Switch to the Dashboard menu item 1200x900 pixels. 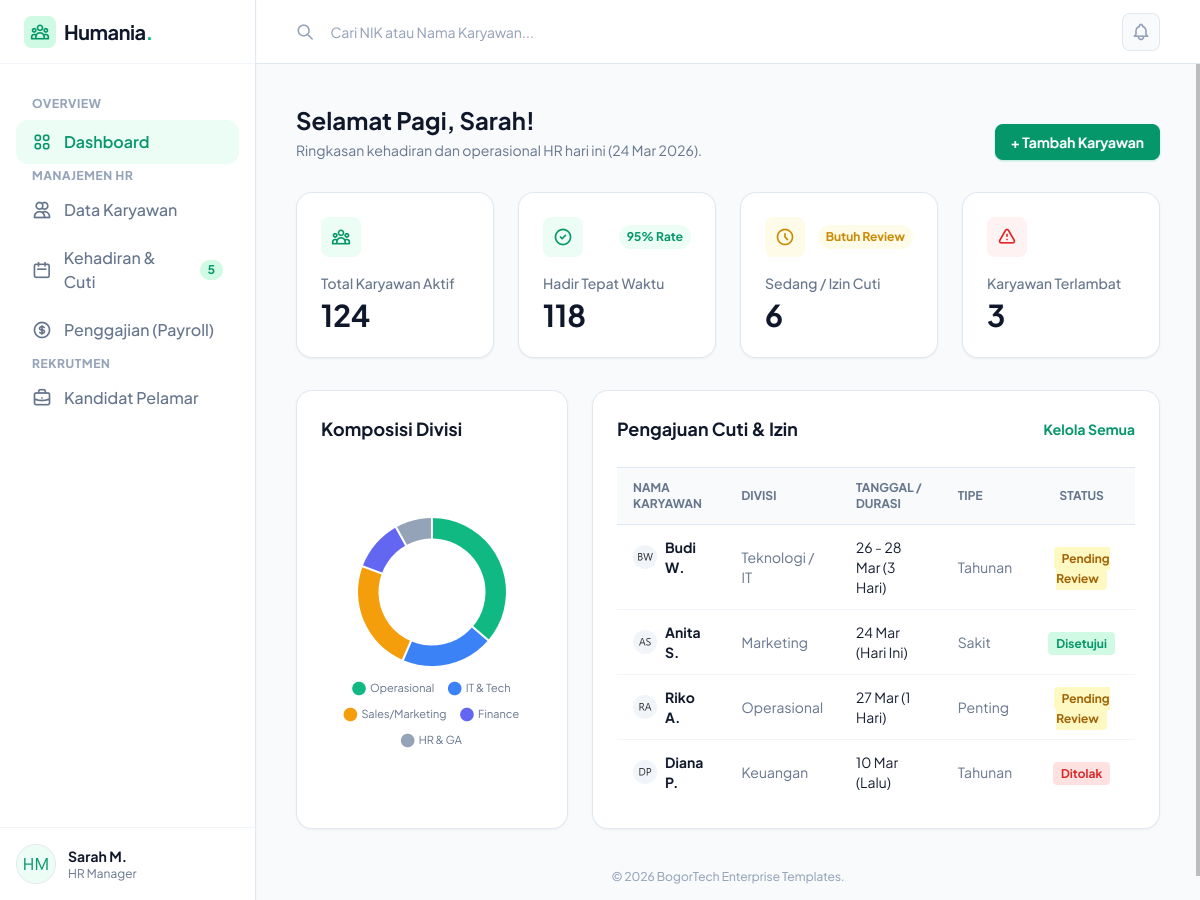tap(104, 142)
